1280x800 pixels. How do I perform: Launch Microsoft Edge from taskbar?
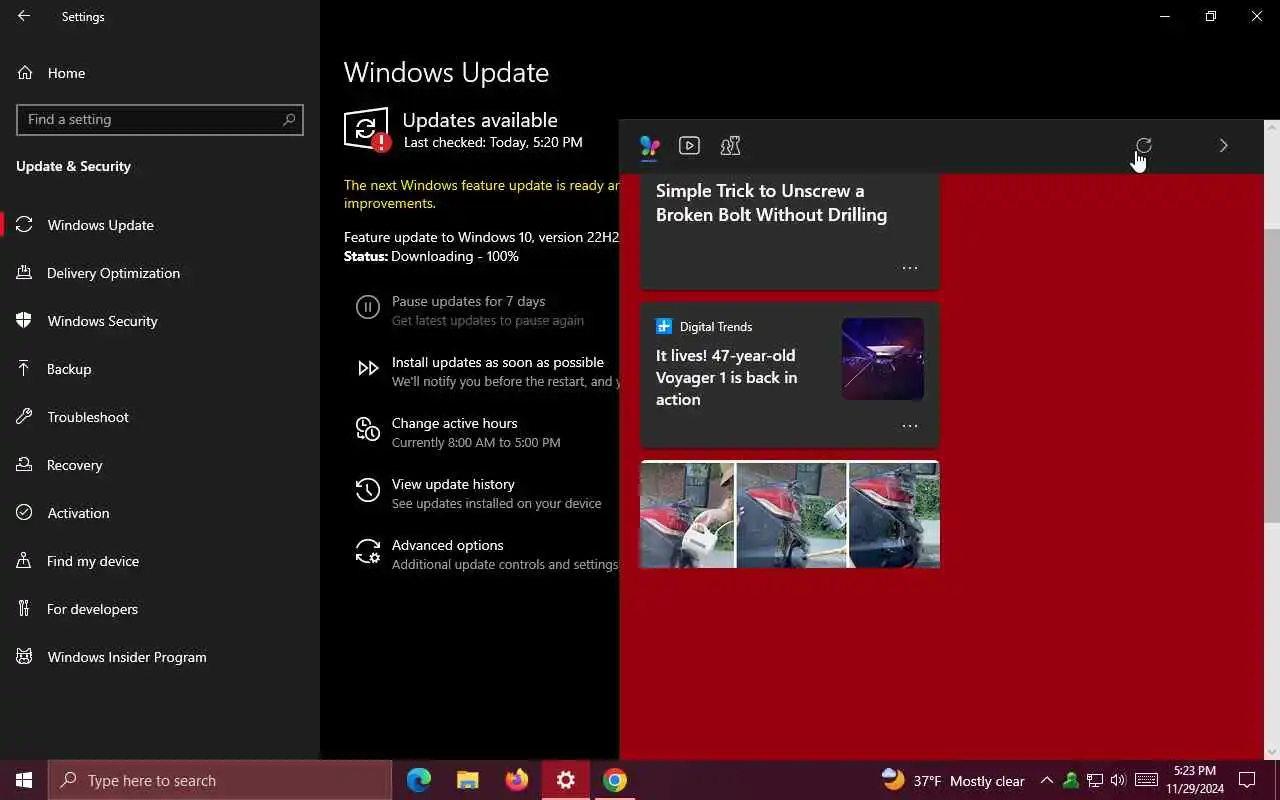[x=419, y=780]
